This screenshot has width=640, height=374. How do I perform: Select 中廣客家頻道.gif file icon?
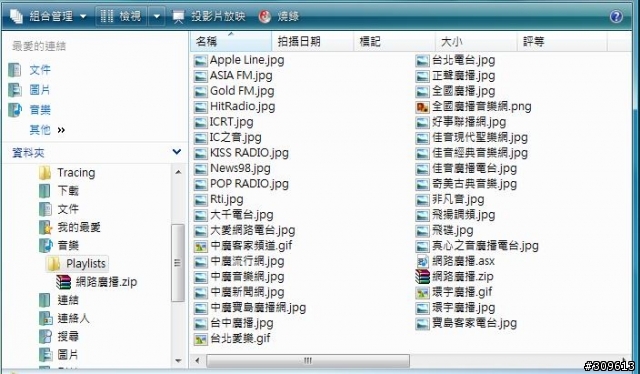(x=200, y=246)
